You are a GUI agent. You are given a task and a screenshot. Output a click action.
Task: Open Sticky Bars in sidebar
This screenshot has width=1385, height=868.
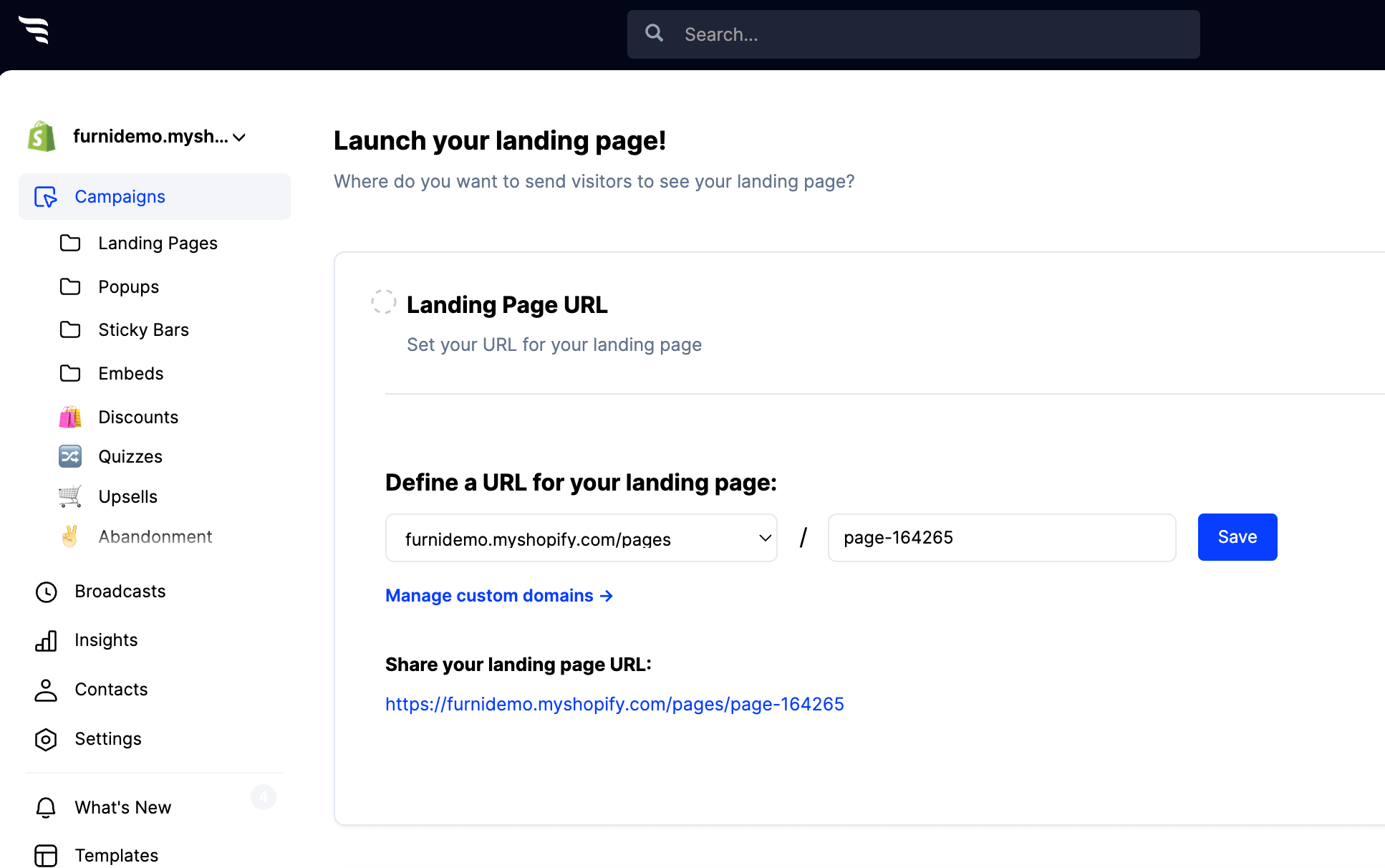point(143,330)
